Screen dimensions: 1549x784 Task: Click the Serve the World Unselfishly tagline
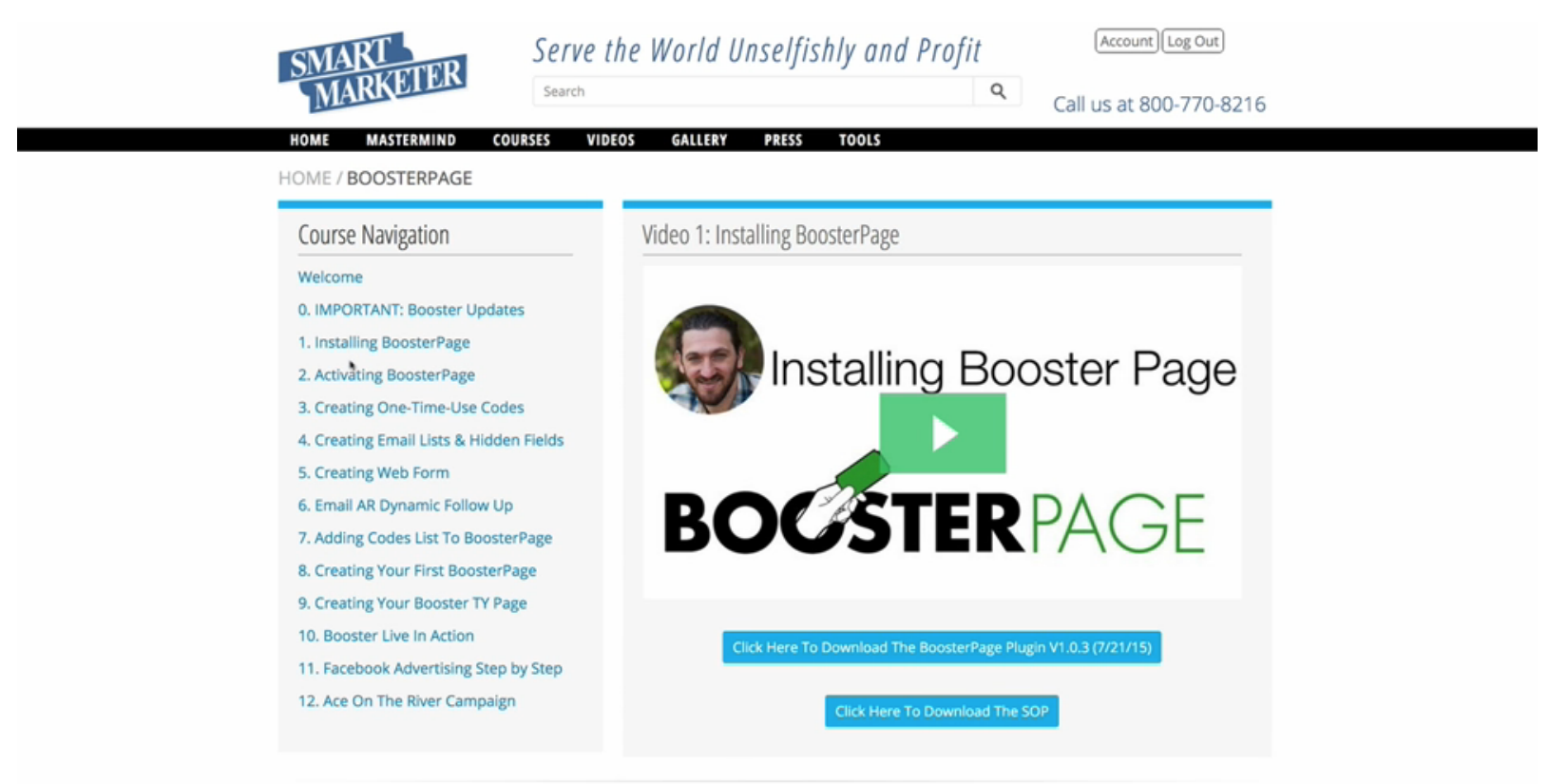click(x=756, y=50)
